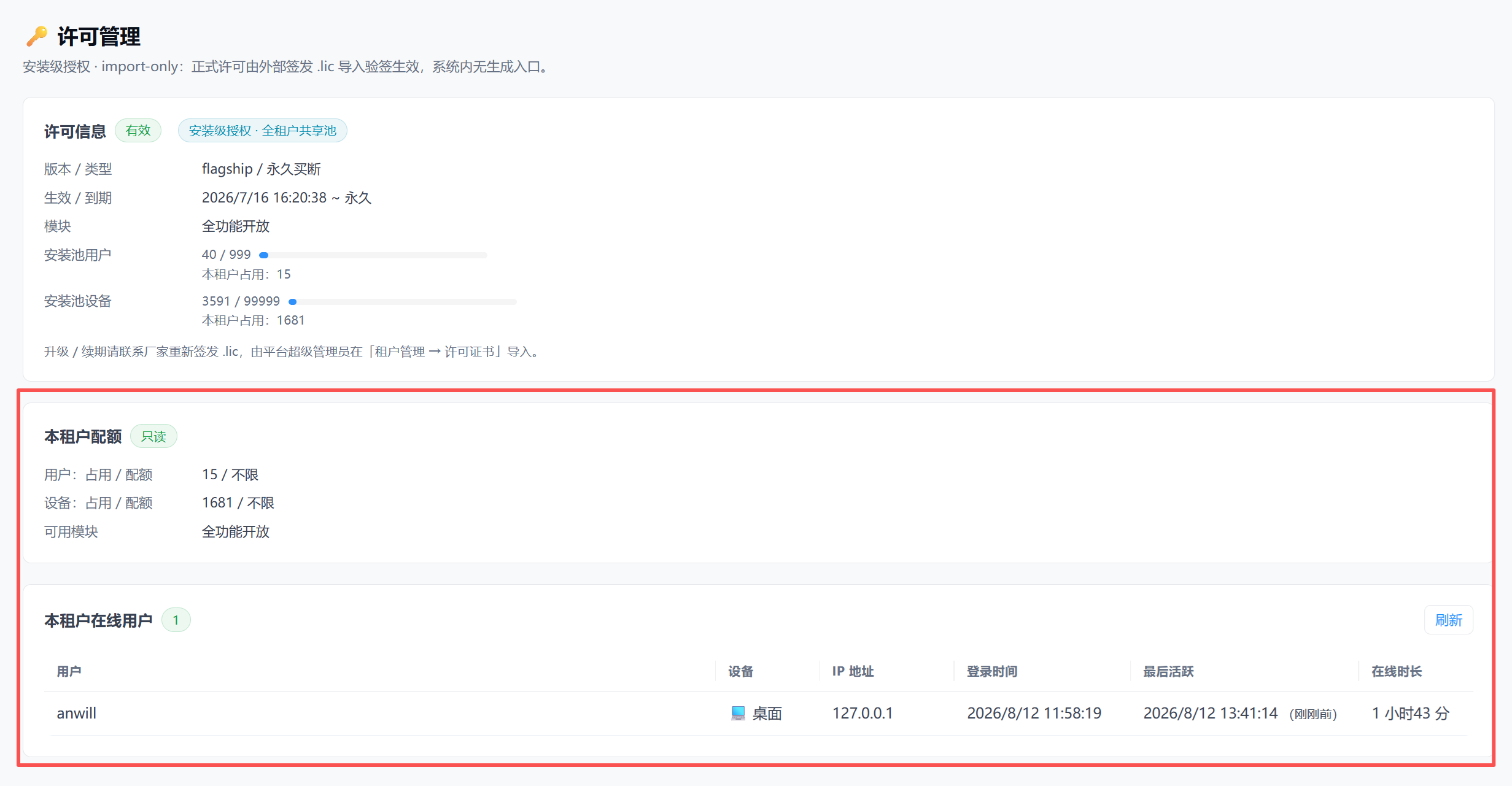The height and width of the screenshot is (786, 1512).
Task: Click the 在线时长 column header
Action: point(1397,671)
